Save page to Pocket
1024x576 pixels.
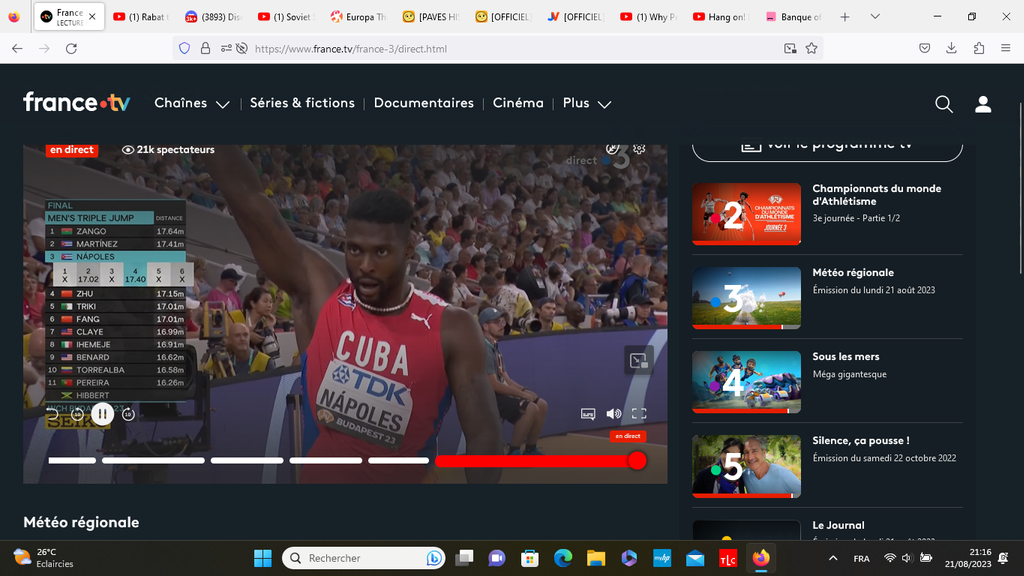(925, 48)
